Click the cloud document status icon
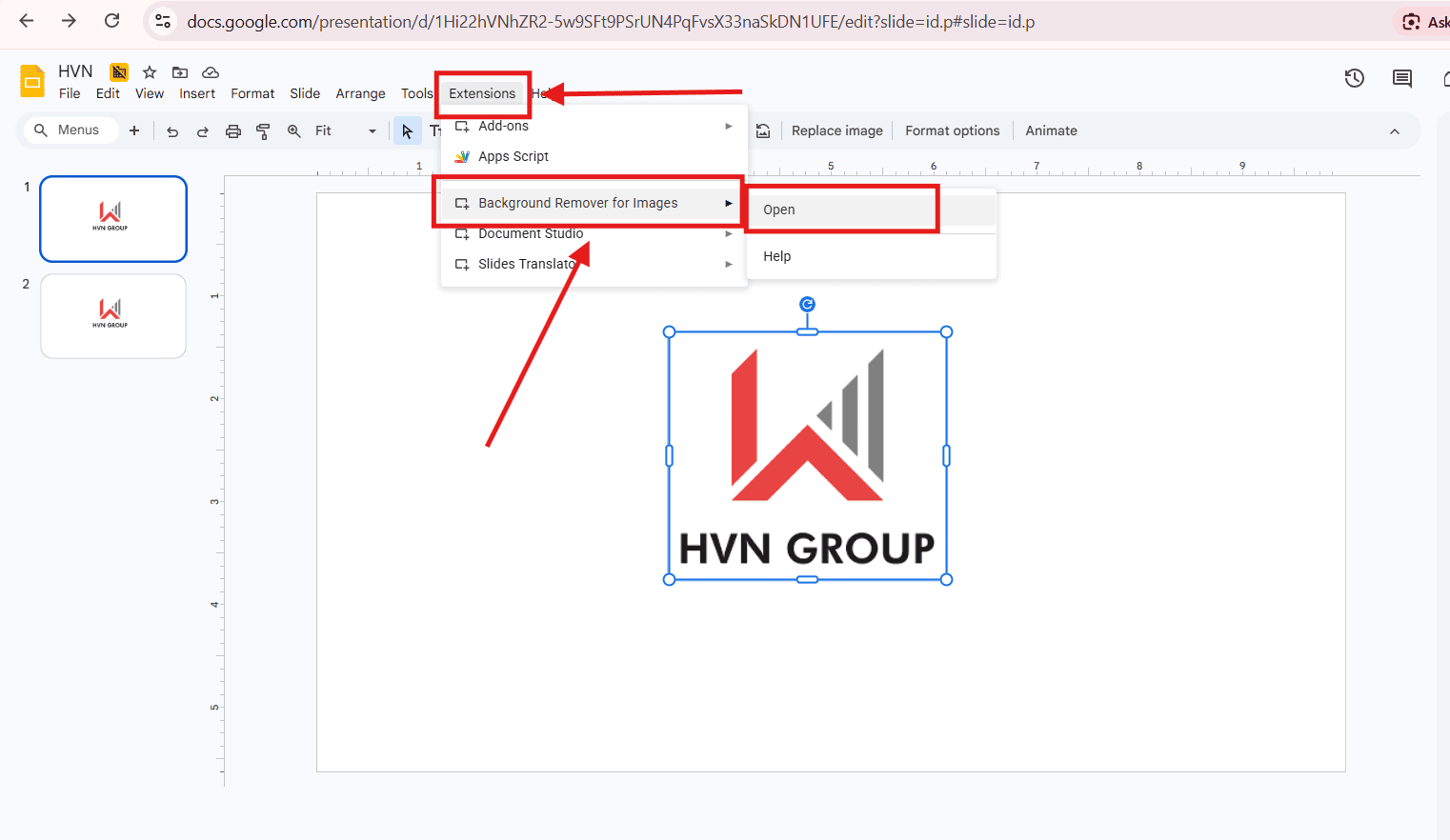 [x=211, y=72]
